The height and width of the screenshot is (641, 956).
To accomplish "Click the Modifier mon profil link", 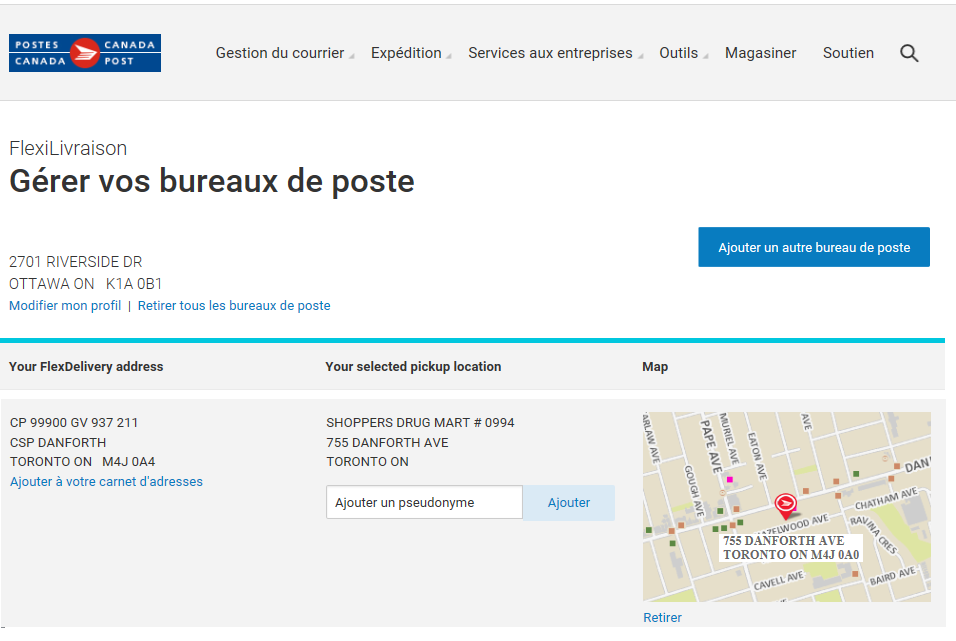I will [65, 306].
